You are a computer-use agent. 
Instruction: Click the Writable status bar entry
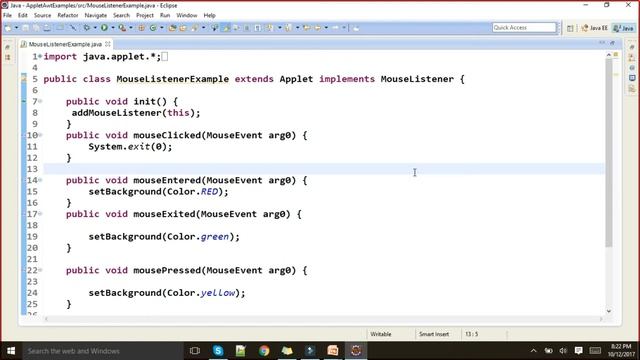[x=380, y=334]
